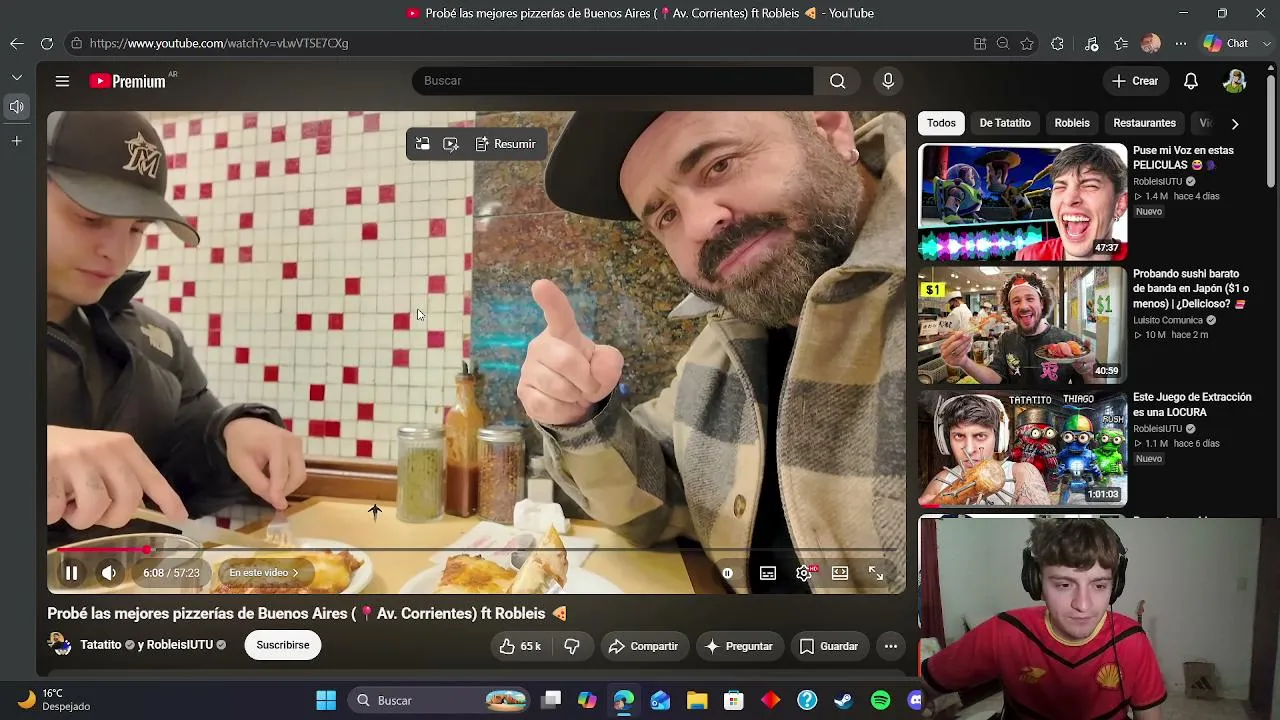Open the media control music-note icon
Screen dimensions: 1280x720
coord(1092,44)
